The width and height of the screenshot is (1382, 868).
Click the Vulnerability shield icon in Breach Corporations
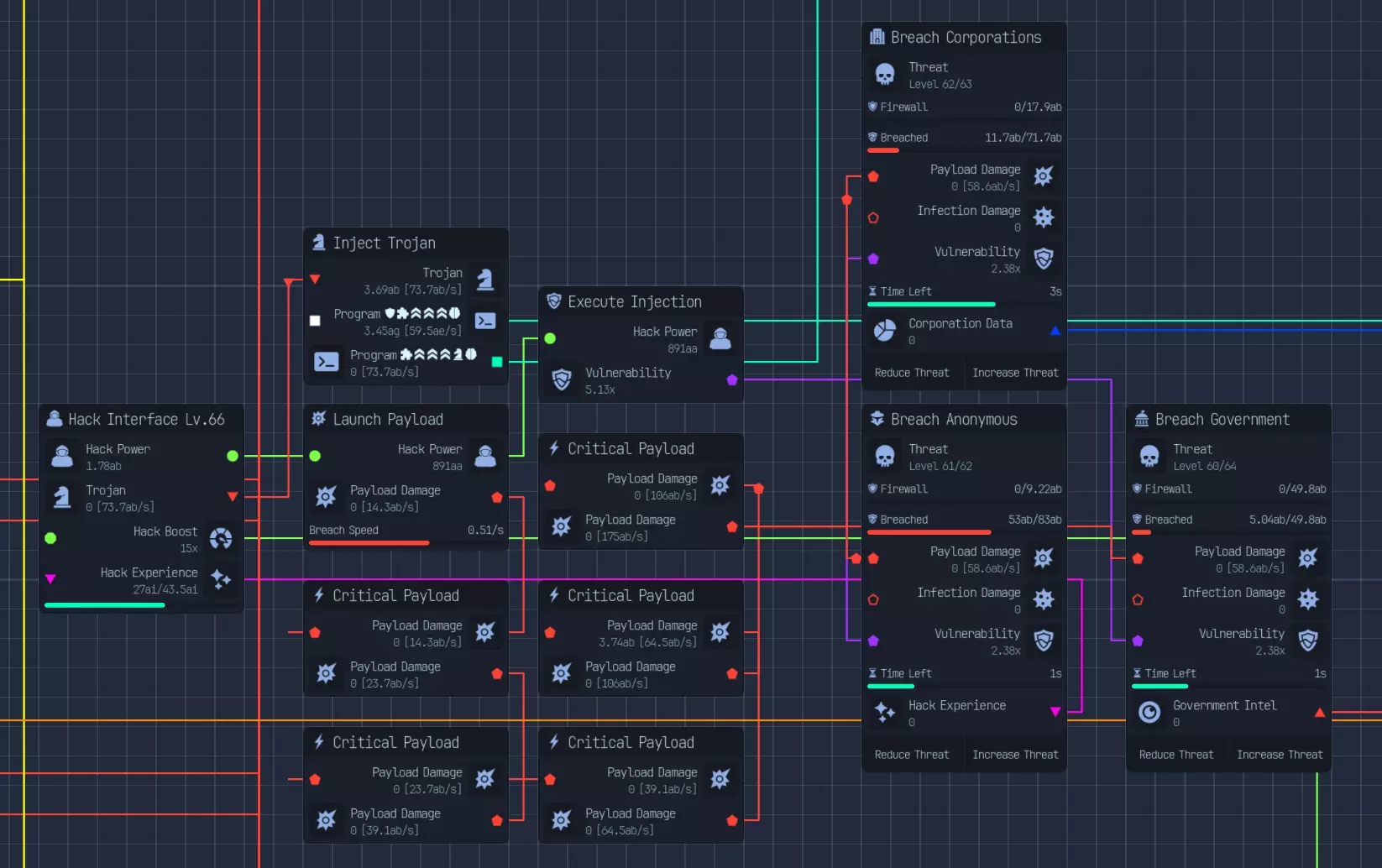1044,259
